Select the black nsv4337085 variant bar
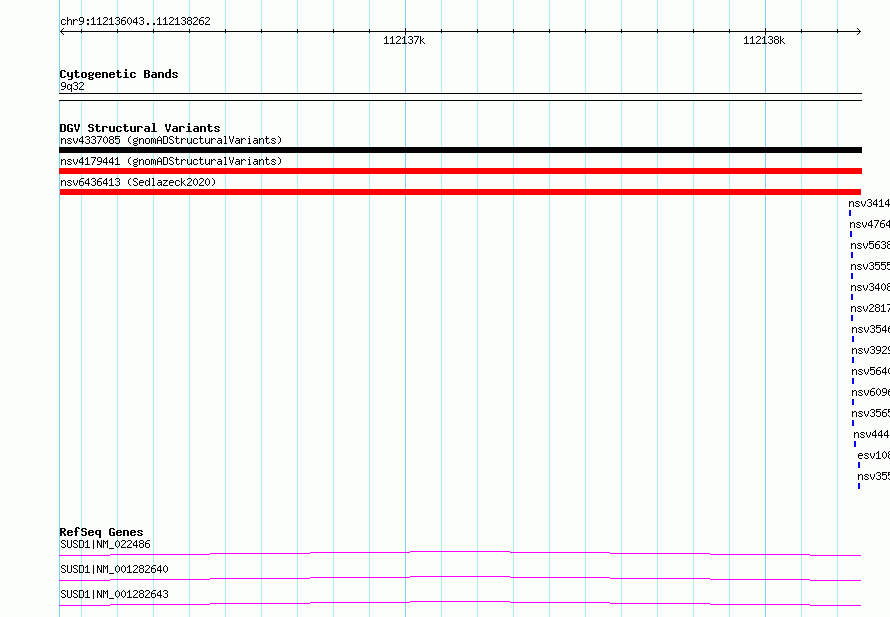 click(460, 150)
